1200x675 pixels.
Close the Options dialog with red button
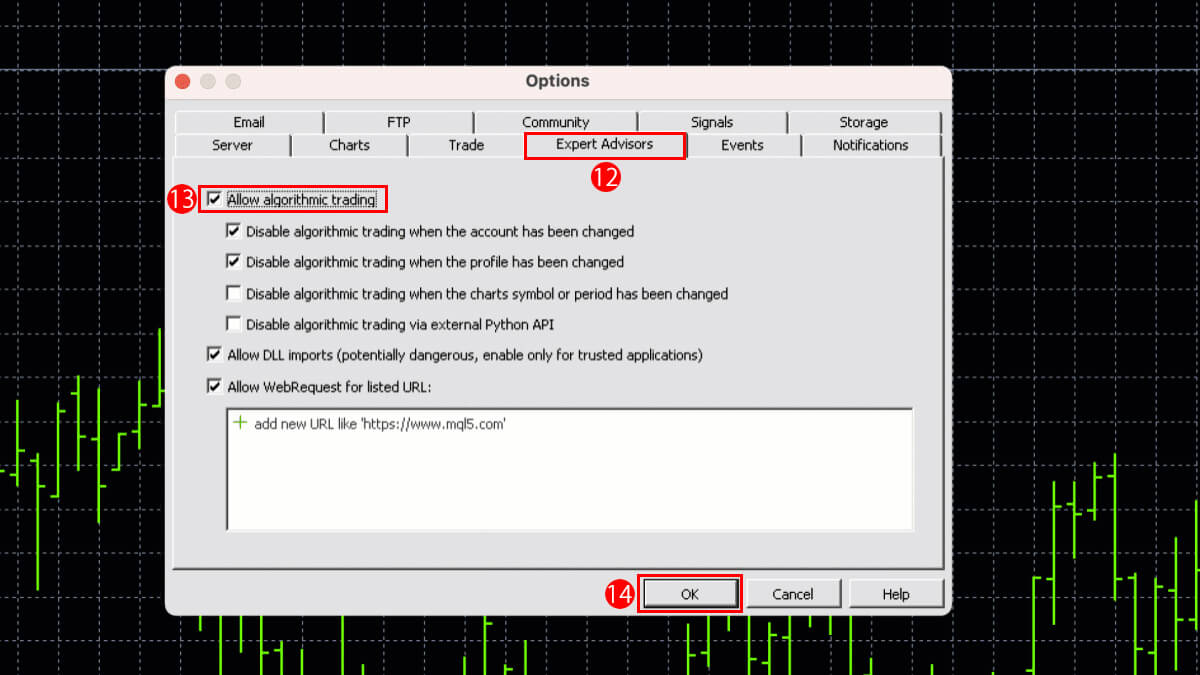click(x=182, y=81)
